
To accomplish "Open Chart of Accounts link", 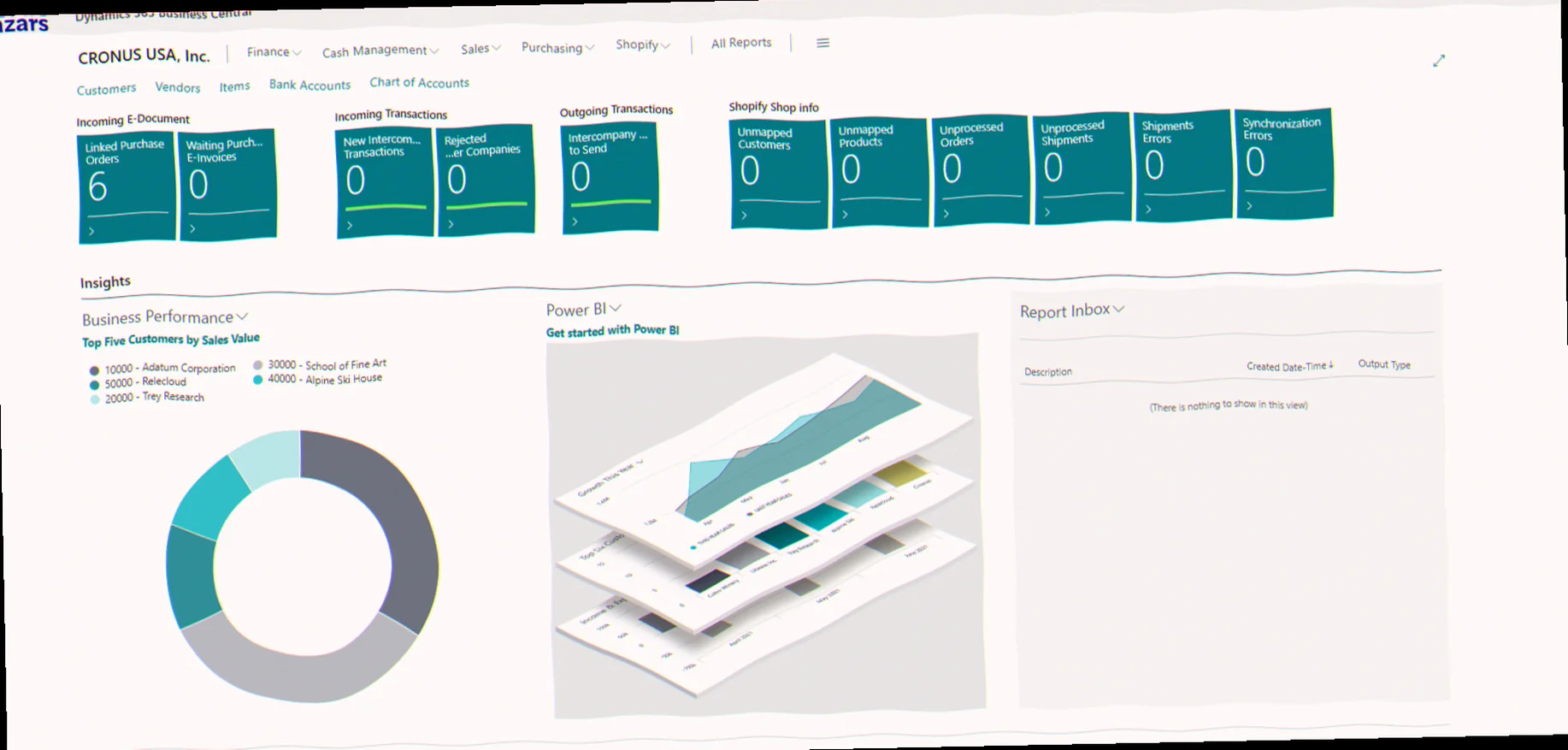I will click(419, 83).
